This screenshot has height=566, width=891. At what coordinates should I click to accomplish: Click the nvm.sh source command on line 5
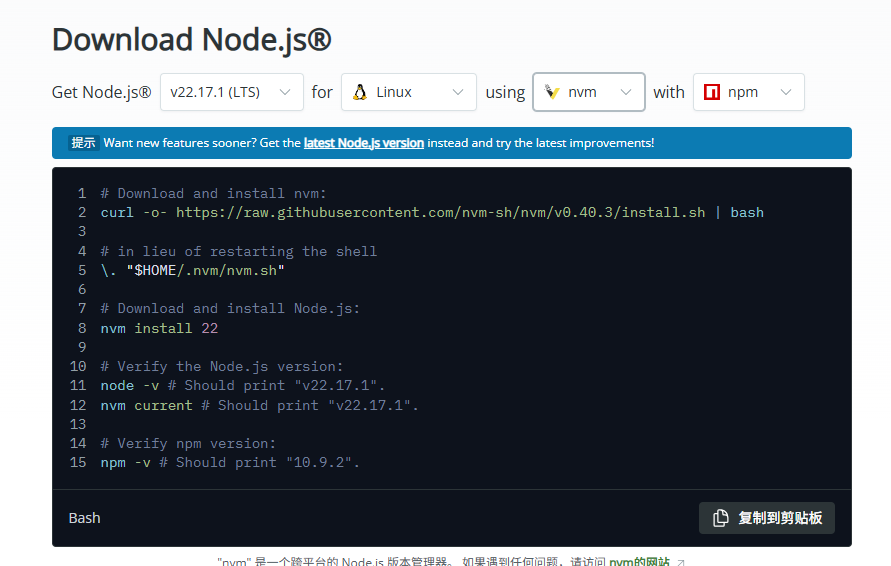tap(193, 270)
